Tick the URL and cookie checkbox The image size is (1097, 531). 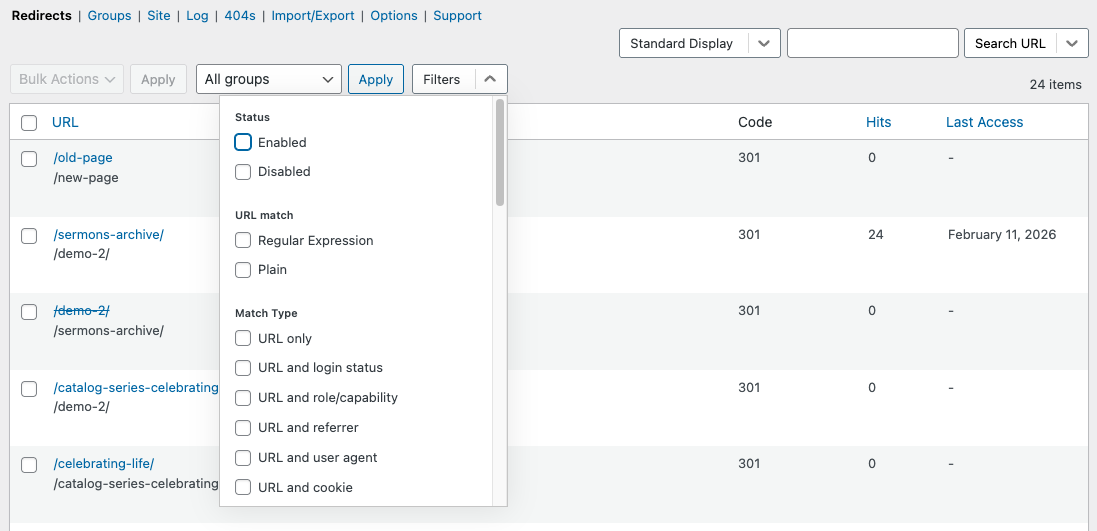click(x=243, y=488)
